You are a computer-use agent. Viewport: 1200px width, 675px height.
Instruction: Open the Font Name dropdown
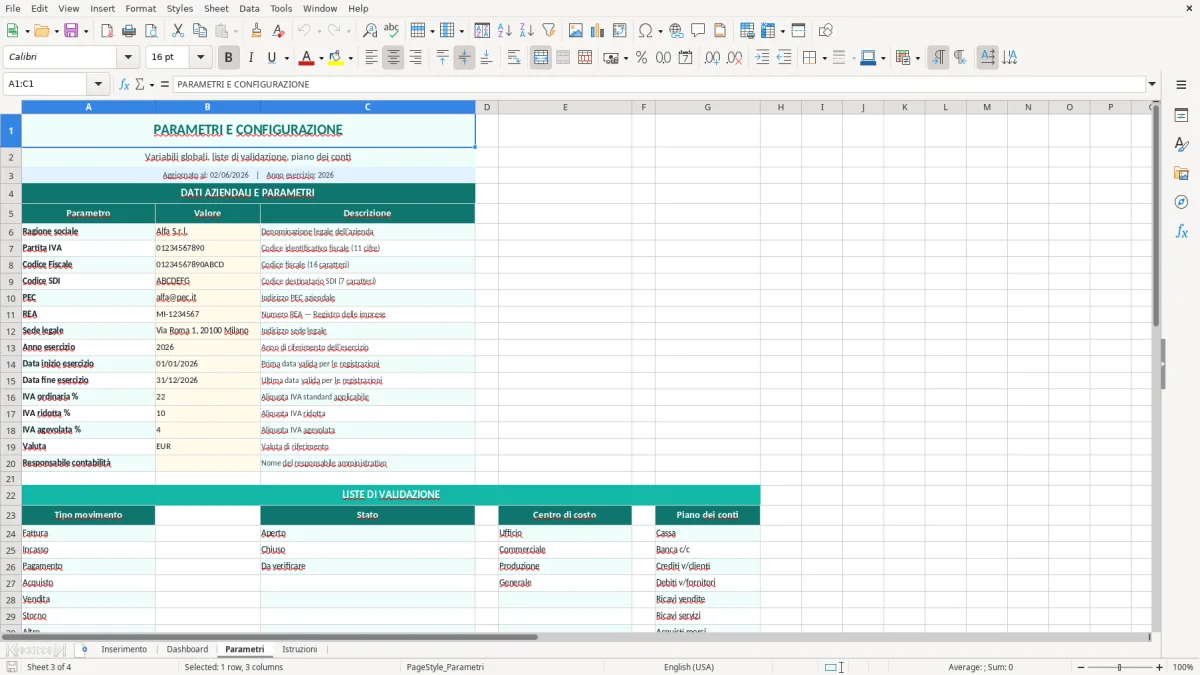[127, 58]
